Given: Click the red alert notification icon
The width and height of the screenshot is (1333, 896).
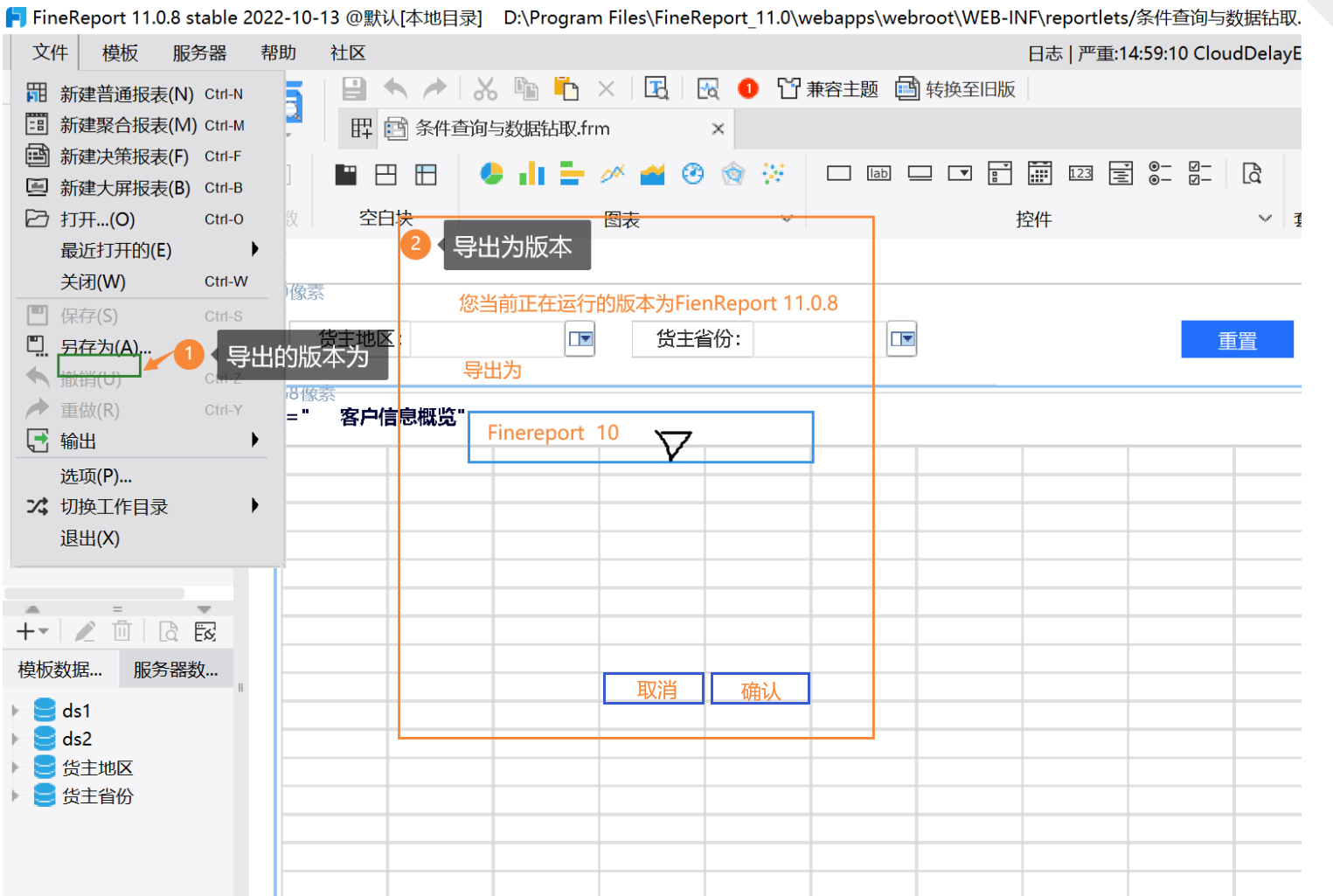Looking at the screenshot, I should coord(748,88).
